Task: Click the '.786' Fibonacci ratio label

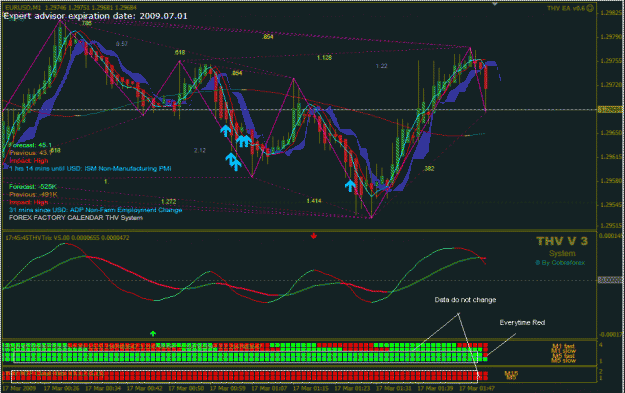Action: tap(86, 23)
